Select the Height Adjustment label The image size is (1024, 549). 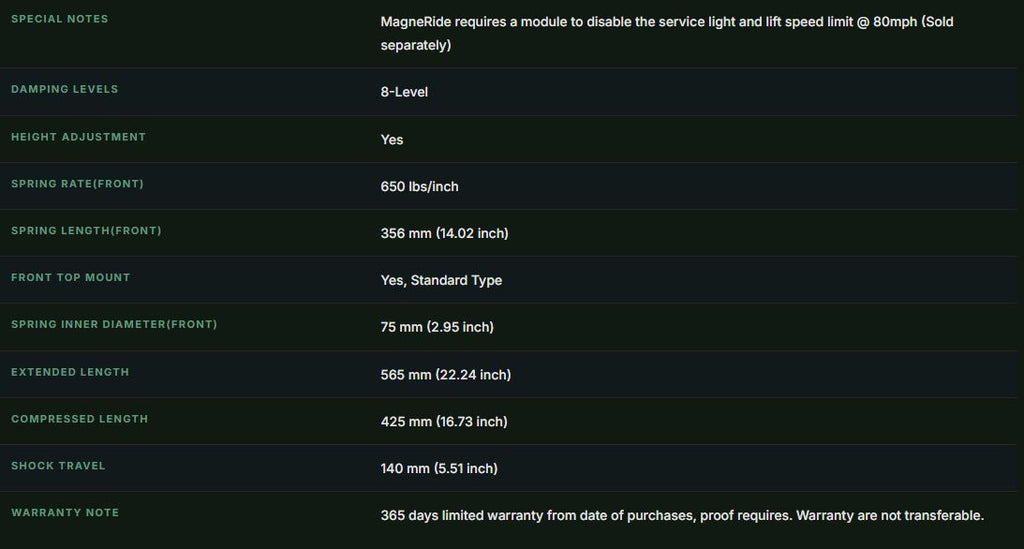78,136
